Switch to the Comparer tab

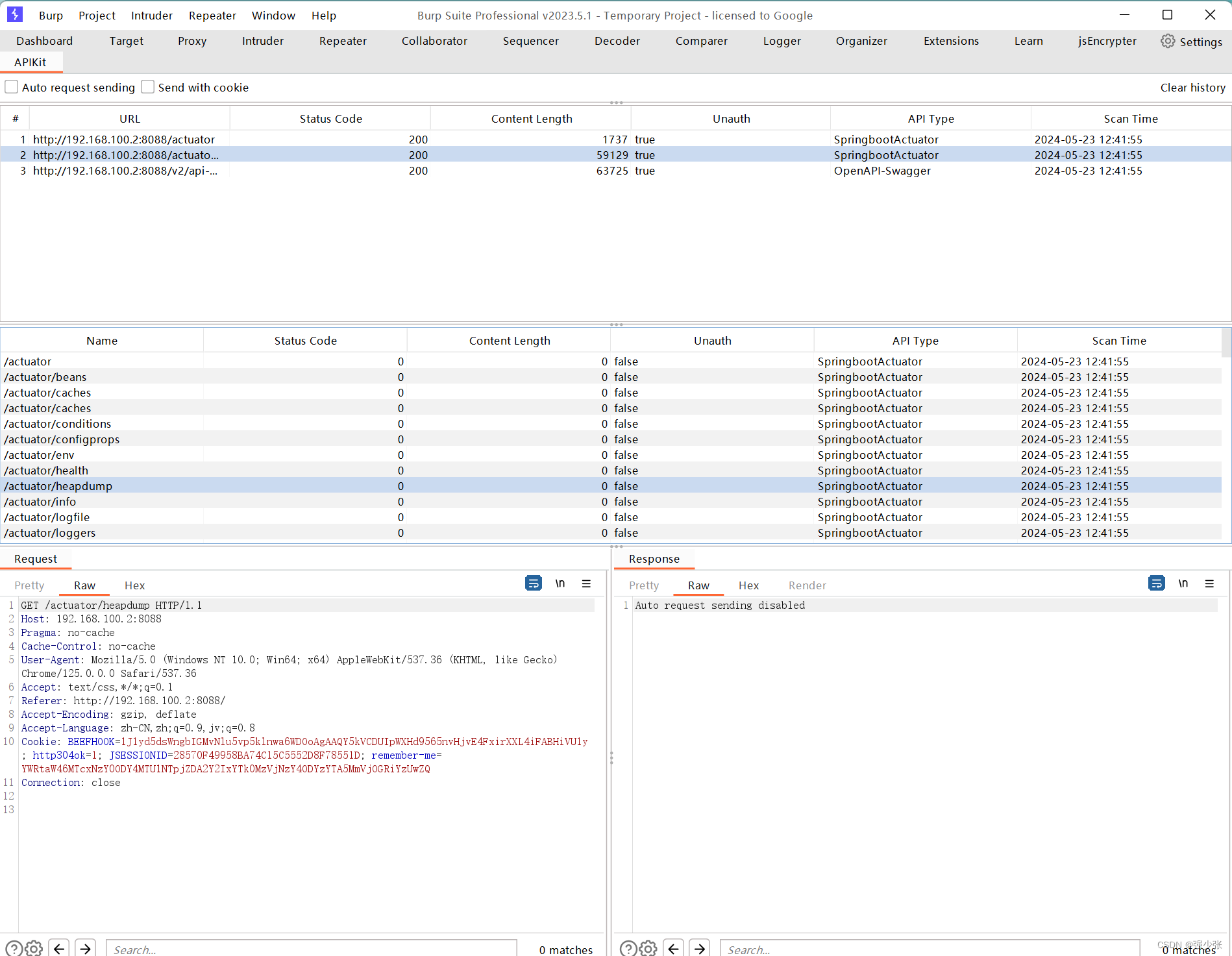coord(701,41)
